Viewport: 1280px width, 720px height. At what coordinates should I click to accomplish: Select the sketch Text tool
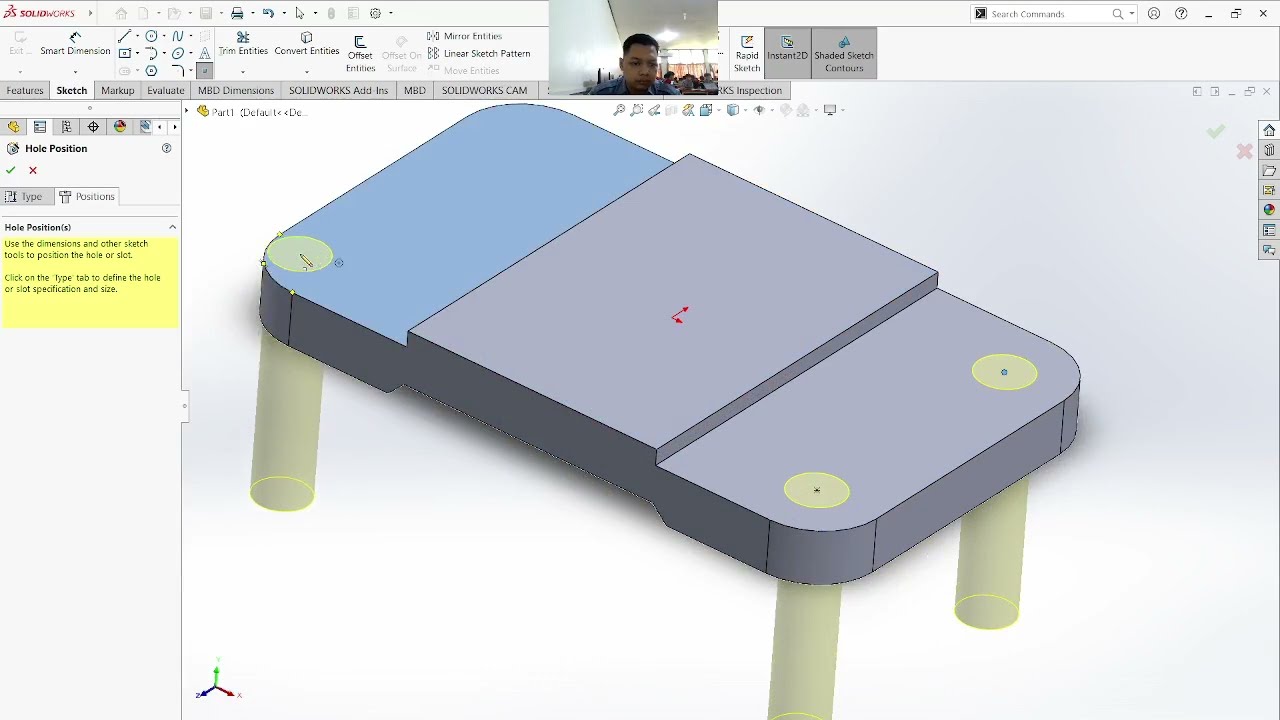pyautogui.click(x=205, y=53)
